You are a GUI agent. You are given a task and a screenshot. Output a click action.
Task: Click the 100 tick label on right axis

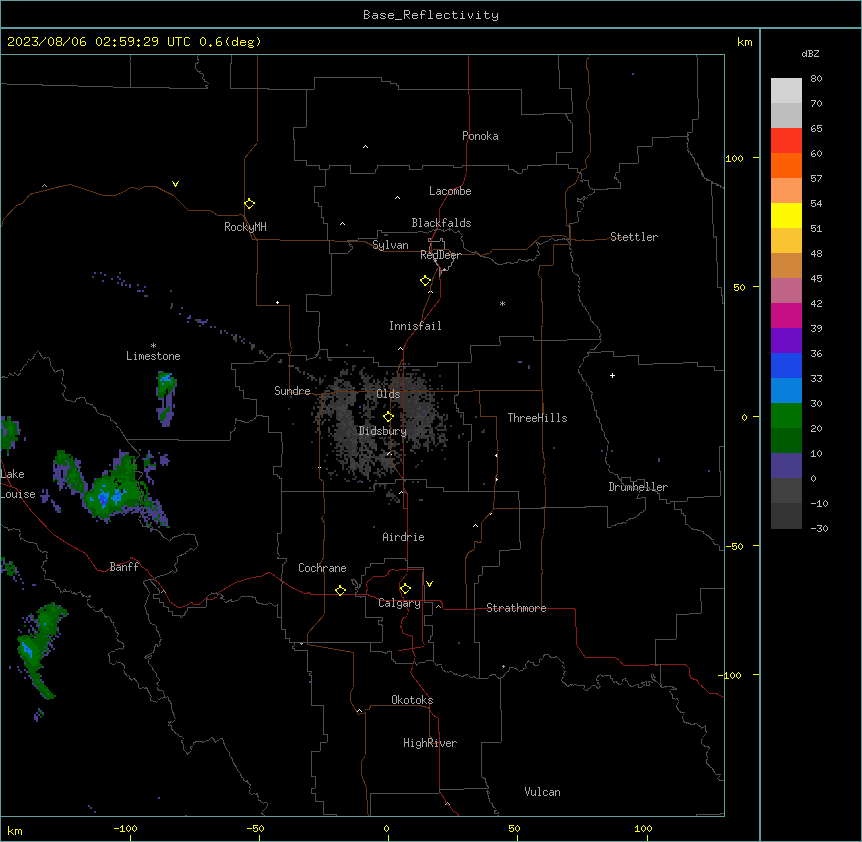(x=734, y=158)
